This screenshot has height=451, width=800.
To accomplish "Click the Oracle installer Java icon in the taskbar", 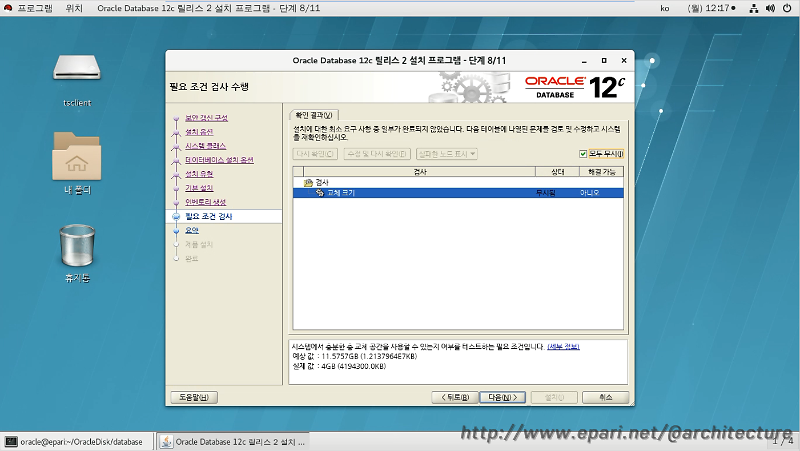I will (166, 442).
